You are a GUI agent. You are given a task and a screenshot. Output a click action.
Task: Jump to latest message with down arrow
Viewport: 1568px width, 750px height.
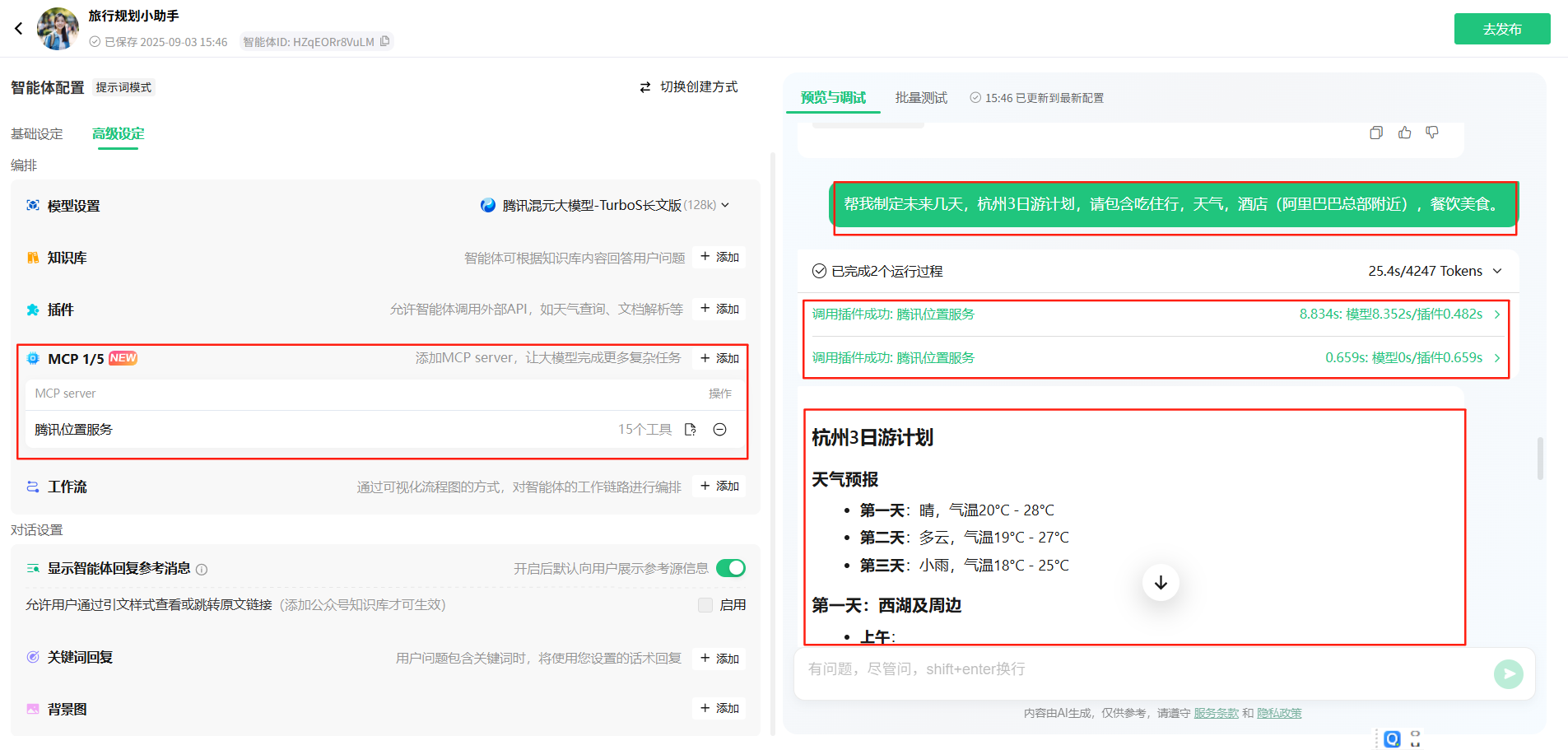point(1161,583)
